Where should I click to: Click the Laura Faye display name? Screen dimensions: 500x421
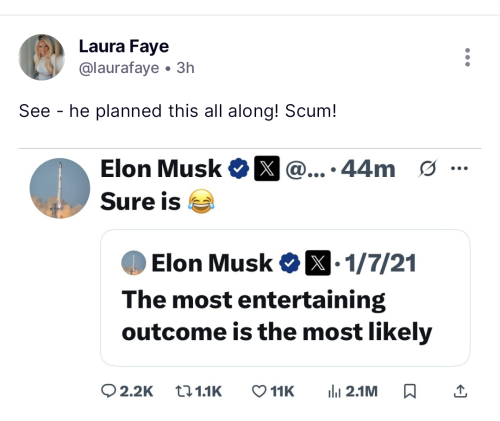click(x=124, y=46)
